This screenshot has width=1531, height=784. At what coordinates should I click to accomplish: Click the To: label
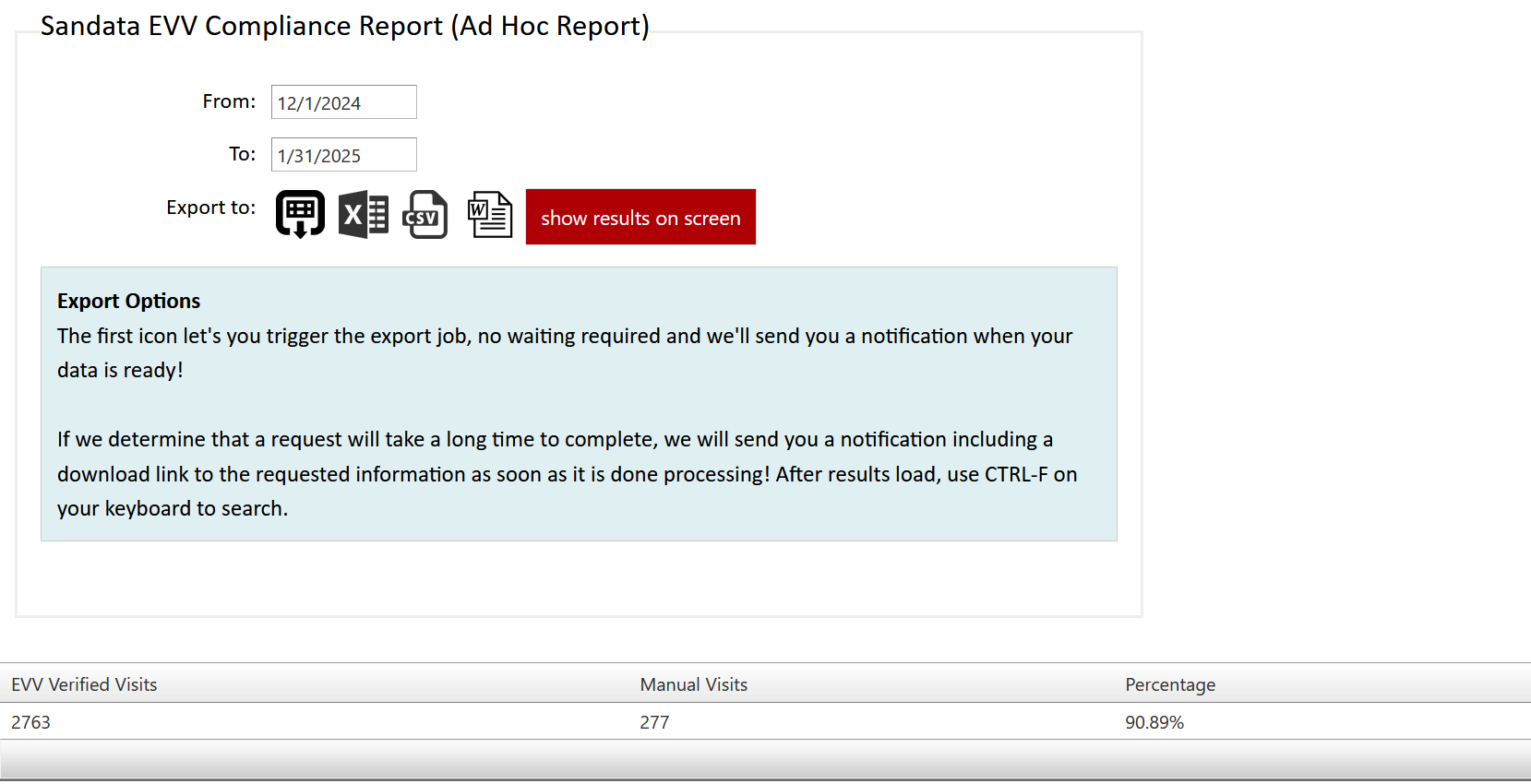(x=242, y=154)
